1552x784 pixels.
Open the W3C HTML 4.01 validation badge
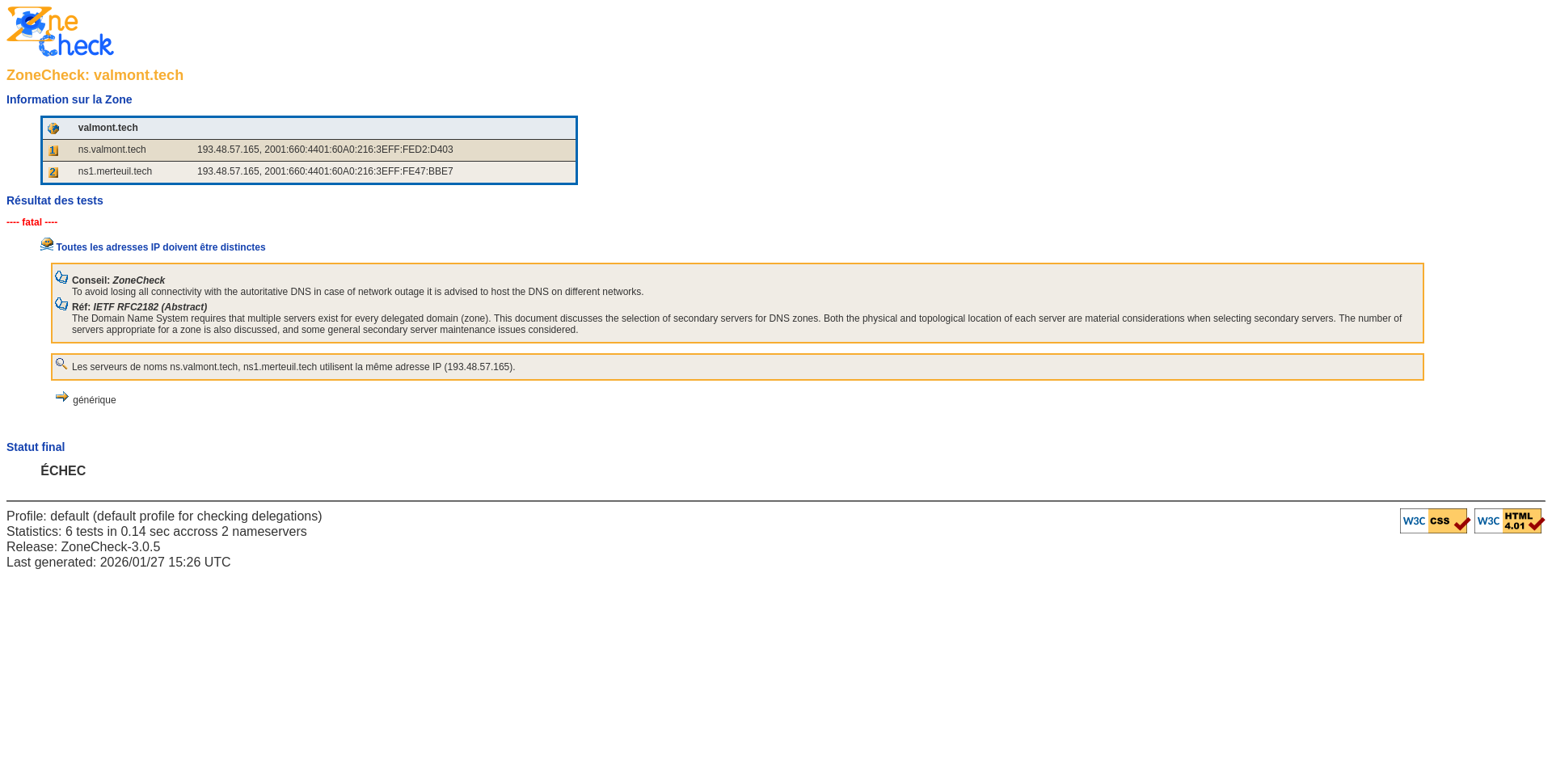click(x=1509, y=521)
